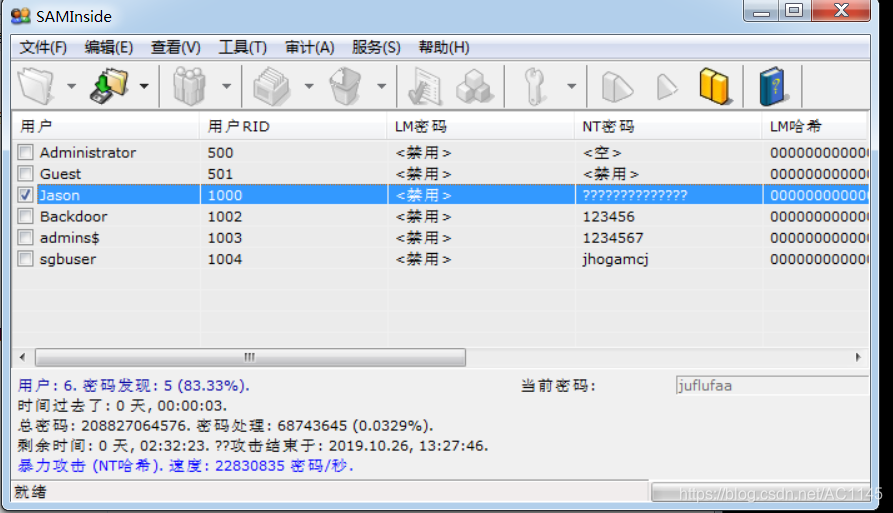The image size is (893, 513).
Task: Open the 服务(S) menu
Action: [376, 47]
